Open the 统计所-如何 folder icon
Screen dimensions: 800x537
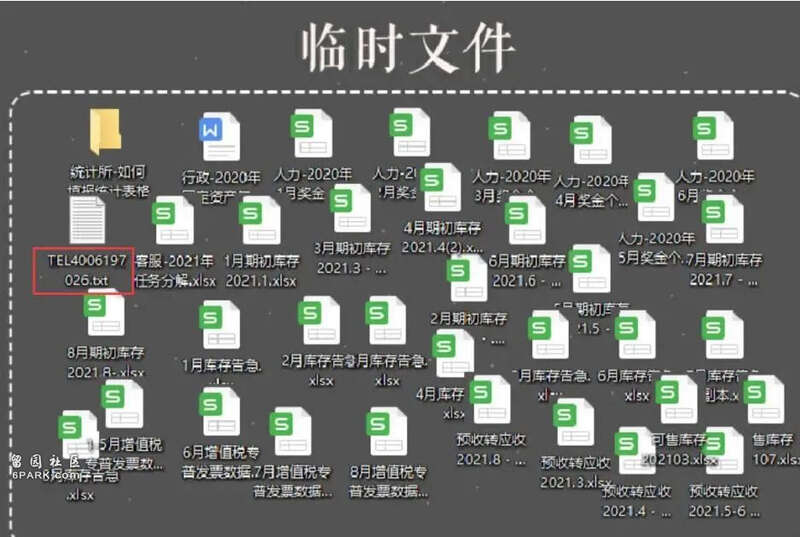coord(106,132)
